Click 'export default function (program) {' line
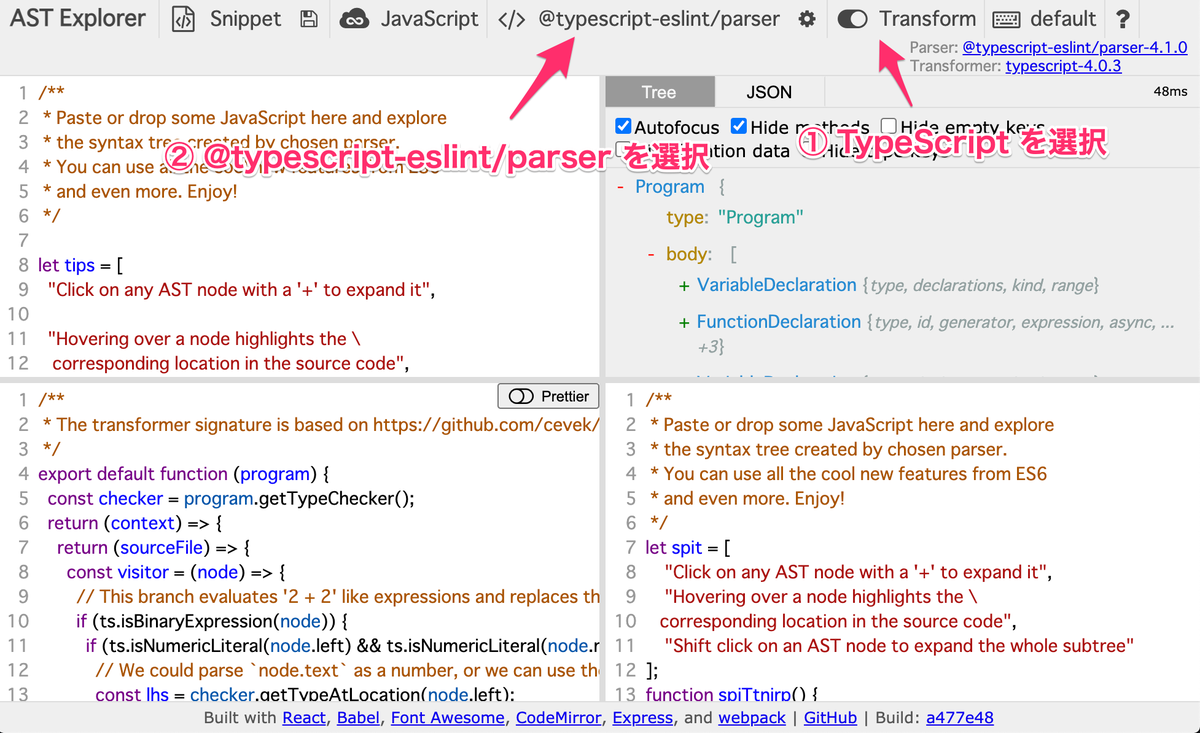1200x733 pixels. [x=184, y=473]
